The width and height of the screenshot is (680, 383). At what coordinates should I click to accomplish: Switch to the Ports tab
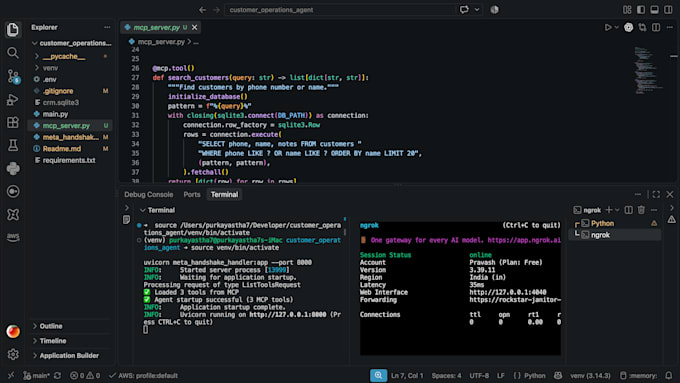coord(192,194)
